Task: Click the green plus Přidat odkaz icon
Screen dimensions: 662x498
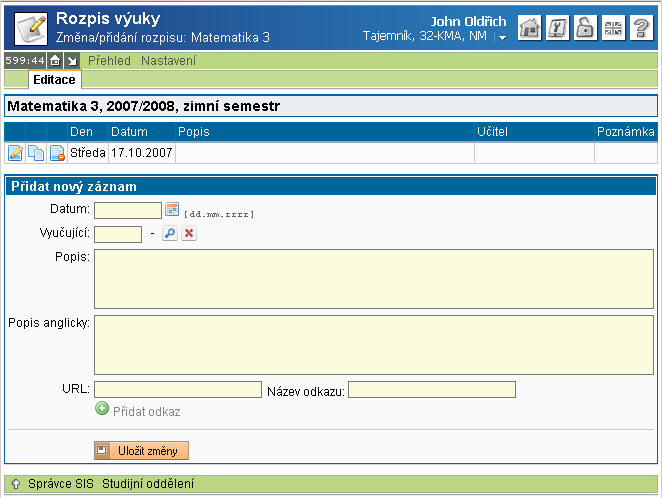Action: tap(101, 410)
